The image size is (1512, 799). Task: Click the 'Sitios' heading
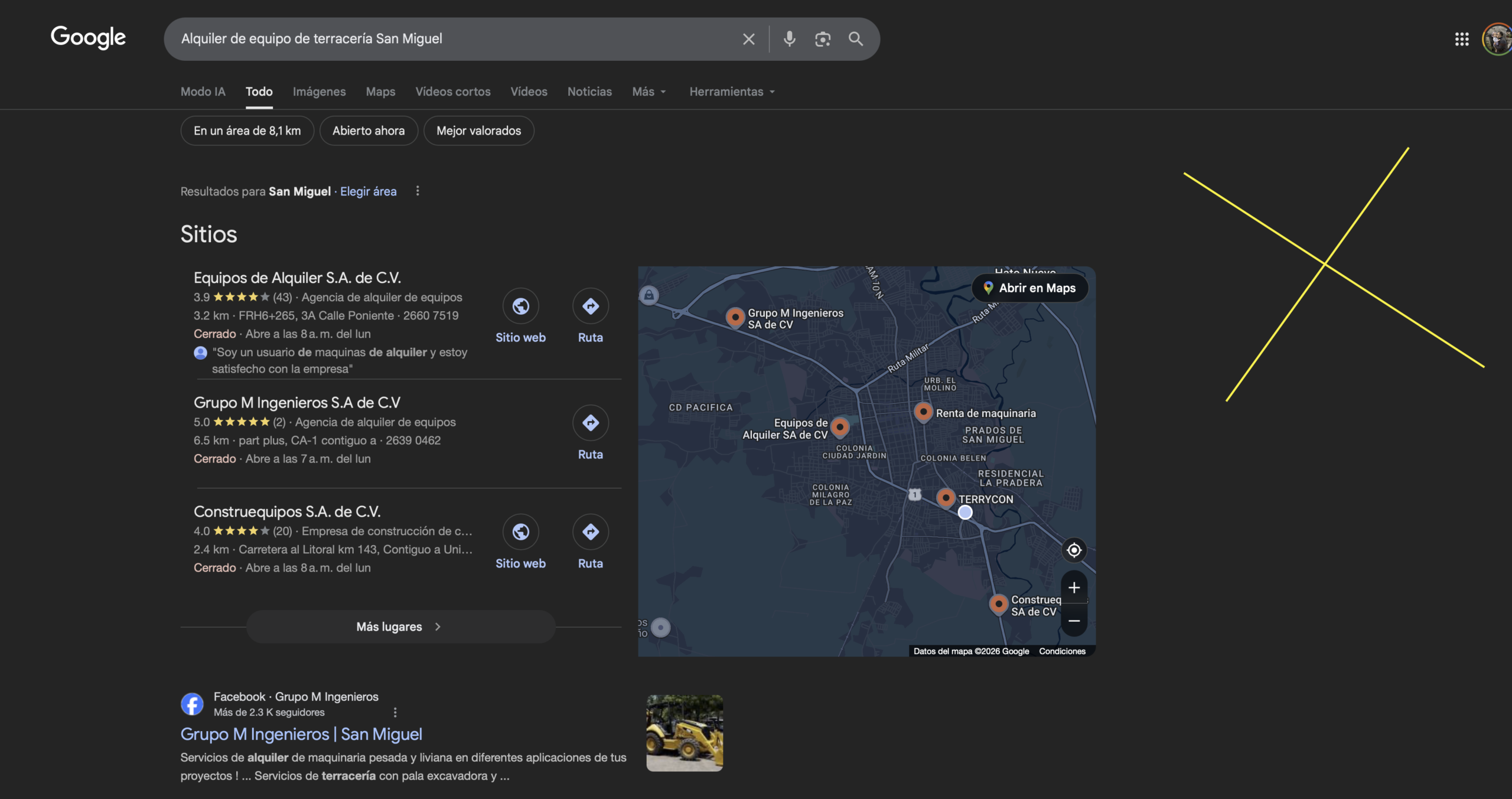[208, 234]
